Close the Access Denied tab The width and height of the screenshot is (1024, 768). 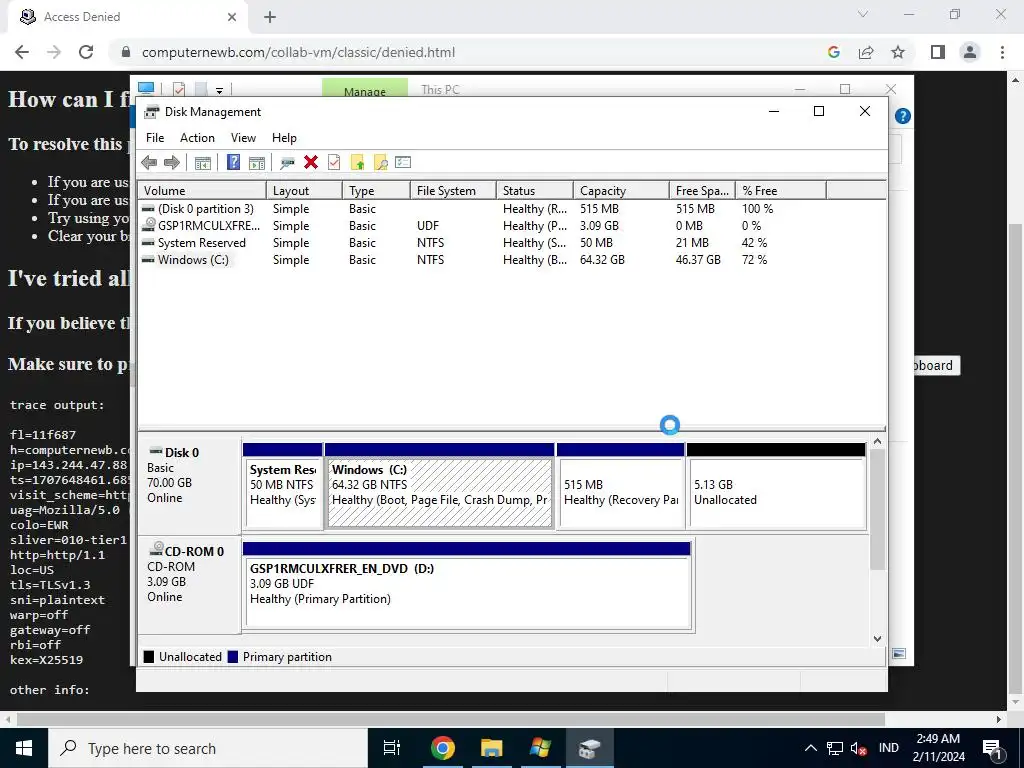tap(232, 17)
